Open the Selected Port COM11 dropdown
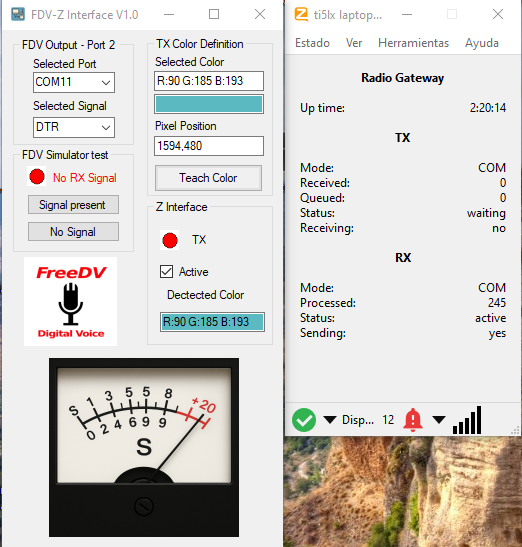The image size is (522, 547). point(74,82)
